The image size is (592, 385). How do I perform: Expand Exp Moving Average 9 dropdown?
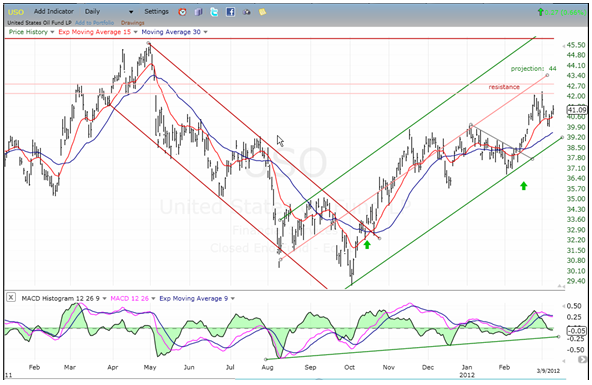coord(233,299)
